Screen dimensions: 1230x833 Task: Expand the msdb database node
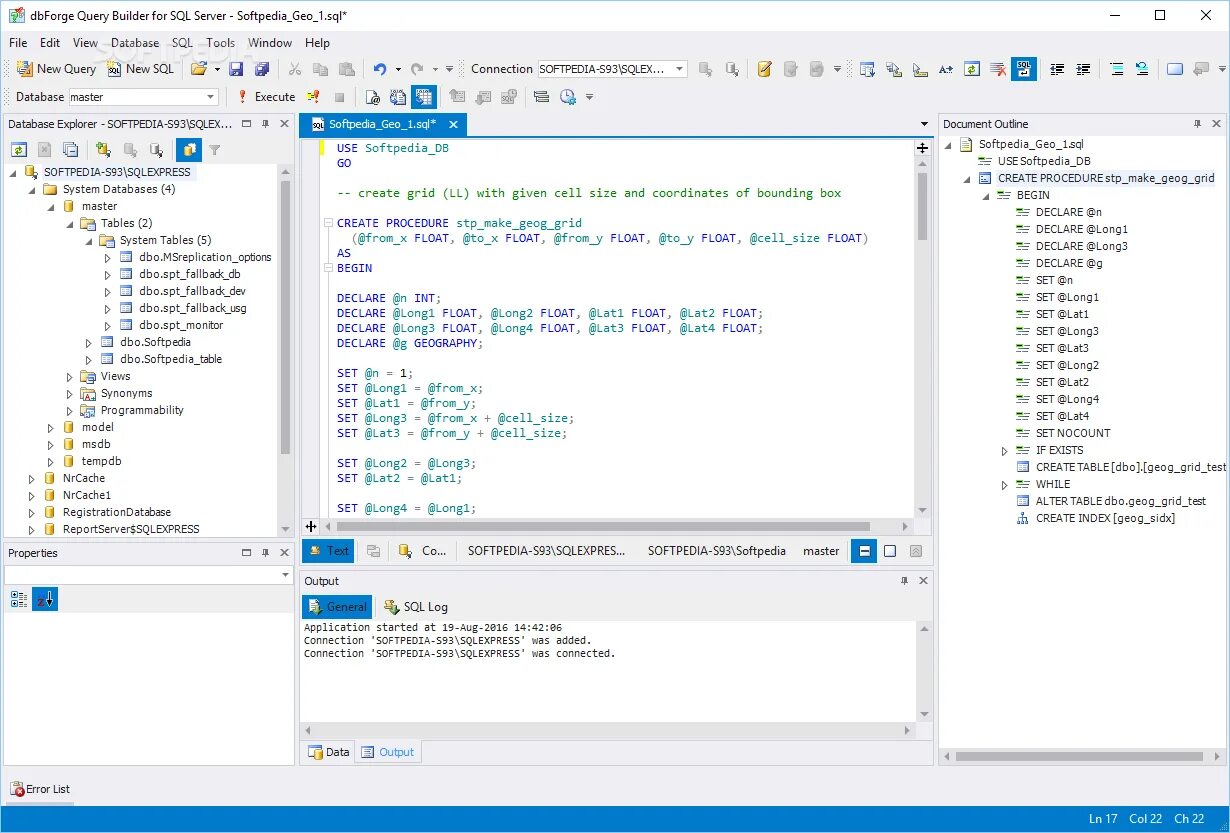52,444
